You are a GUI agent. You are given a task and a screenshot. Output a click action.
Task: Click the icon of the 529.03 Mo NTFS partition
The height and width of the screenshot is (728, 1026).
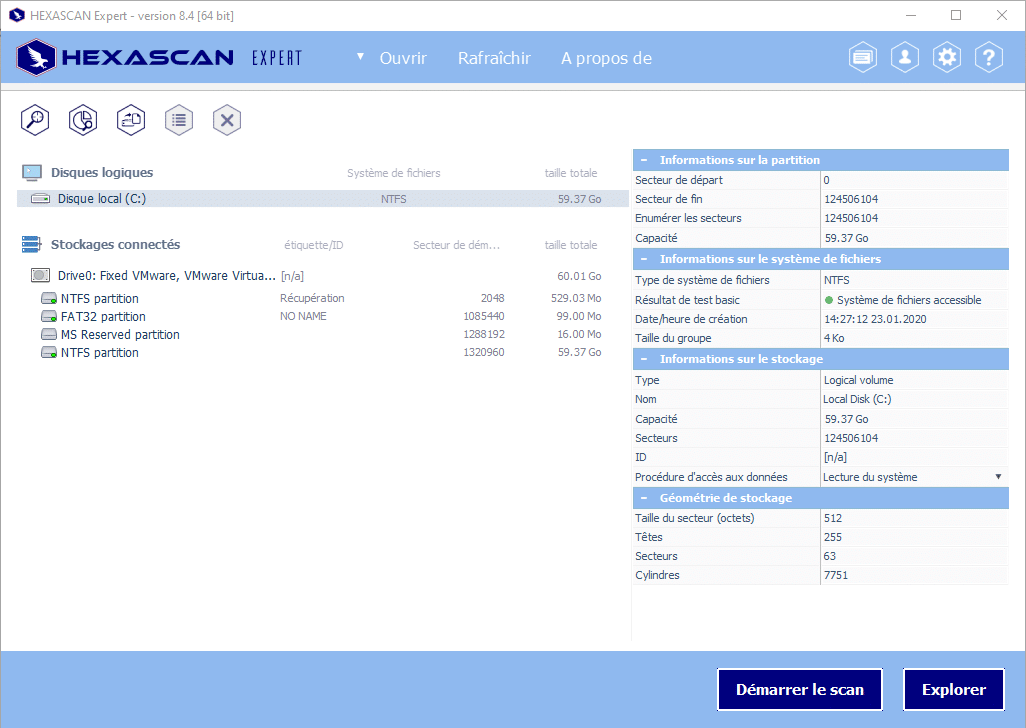(49, 299)
